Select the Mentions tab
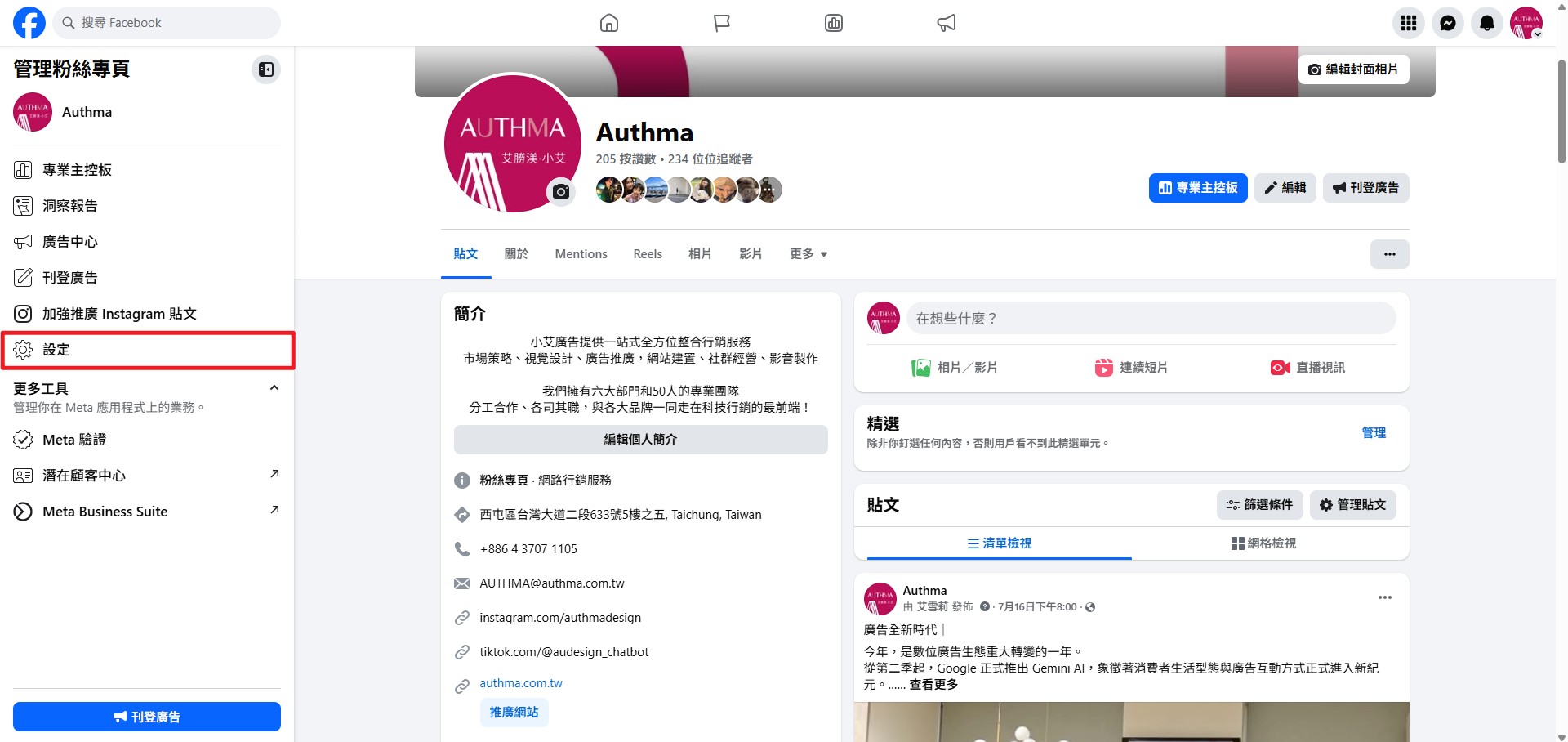 click(581, 254)
